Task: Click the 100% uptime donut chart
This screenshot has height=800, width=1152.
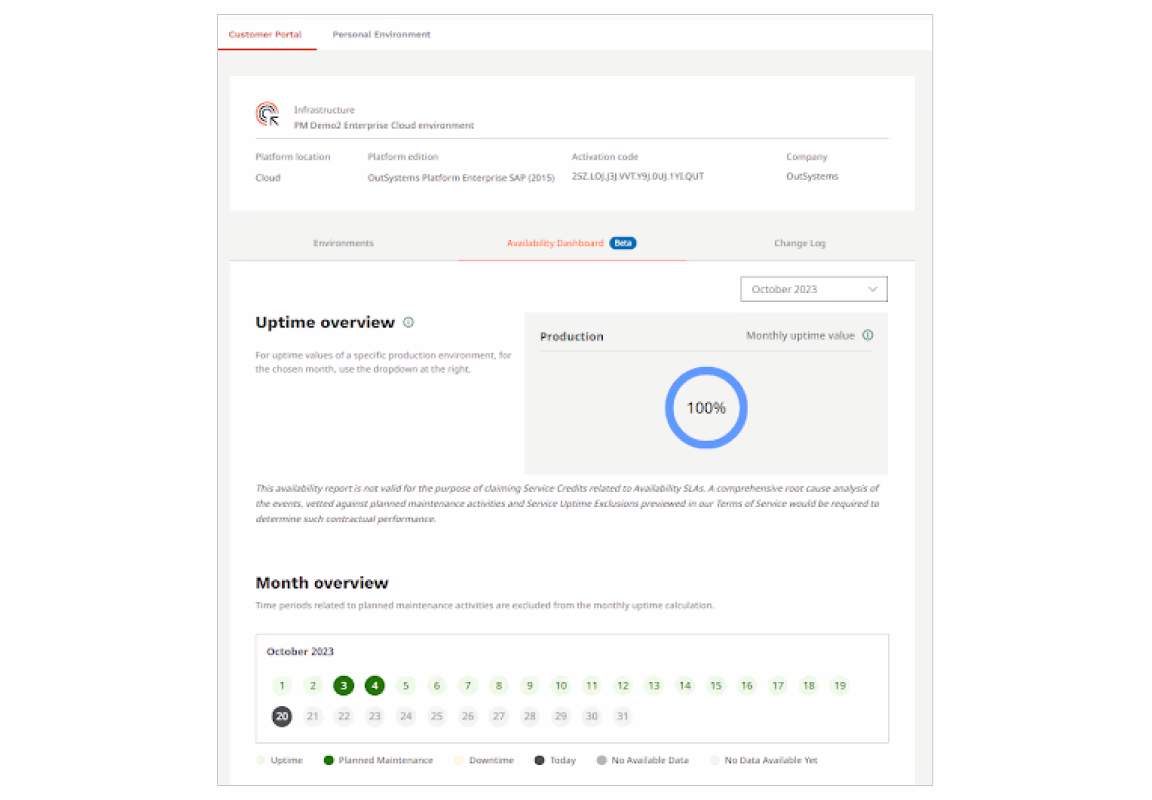Action: pos(706,407)
